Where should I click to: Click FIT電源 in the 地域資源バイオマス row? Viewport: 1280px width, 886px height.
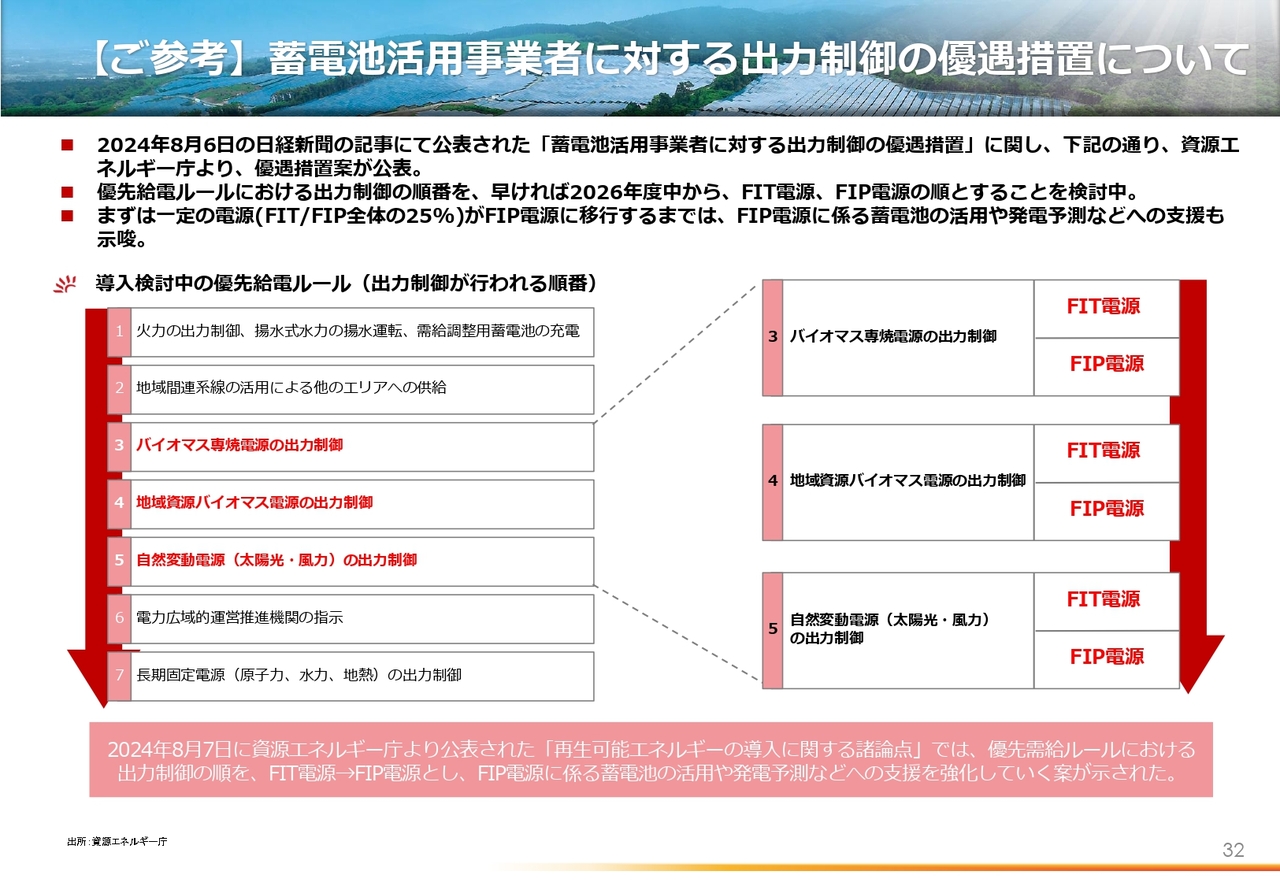pyautogui.click(x=1107, y=453)
